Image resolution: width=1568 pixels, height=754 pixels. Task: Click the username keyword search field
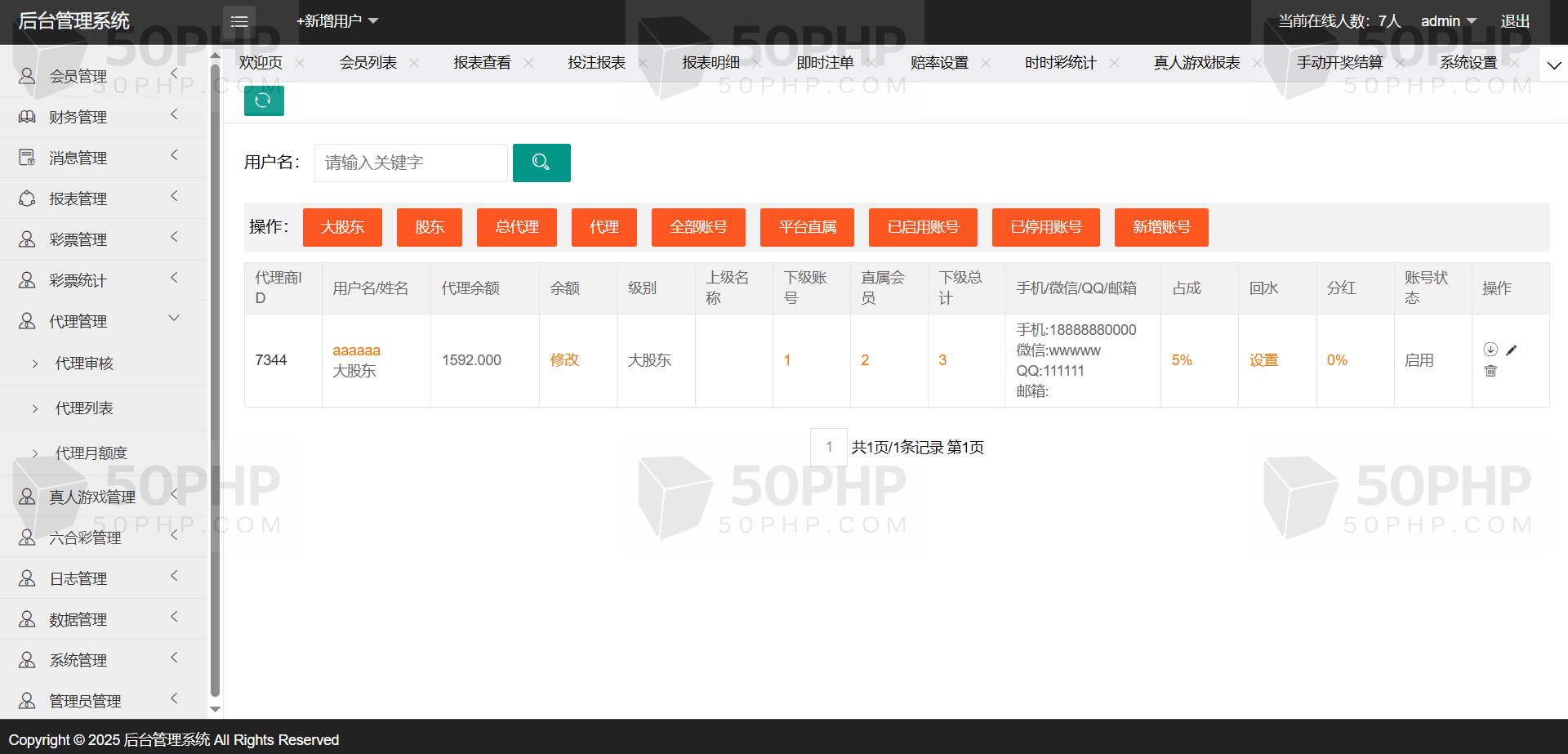[411, 163]
